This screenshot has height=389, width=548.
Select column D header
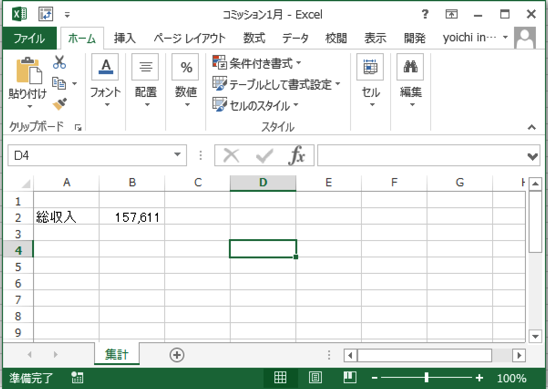coord(263,182)
